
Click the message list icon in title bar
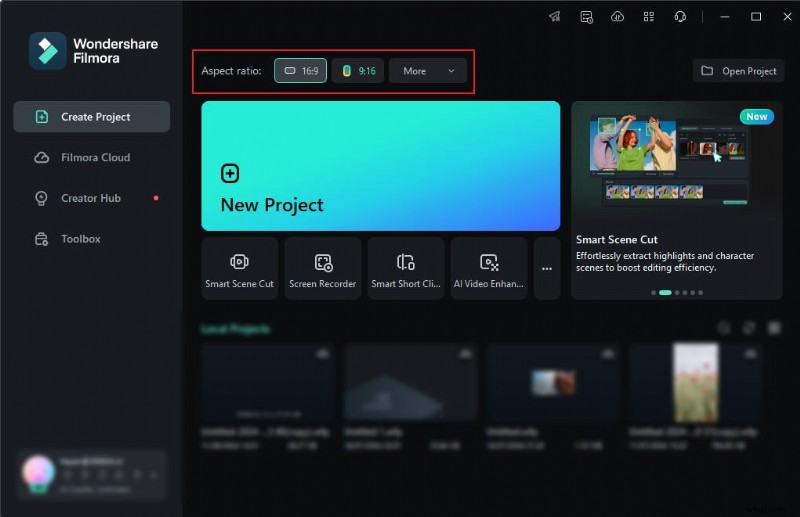[586, 17]
